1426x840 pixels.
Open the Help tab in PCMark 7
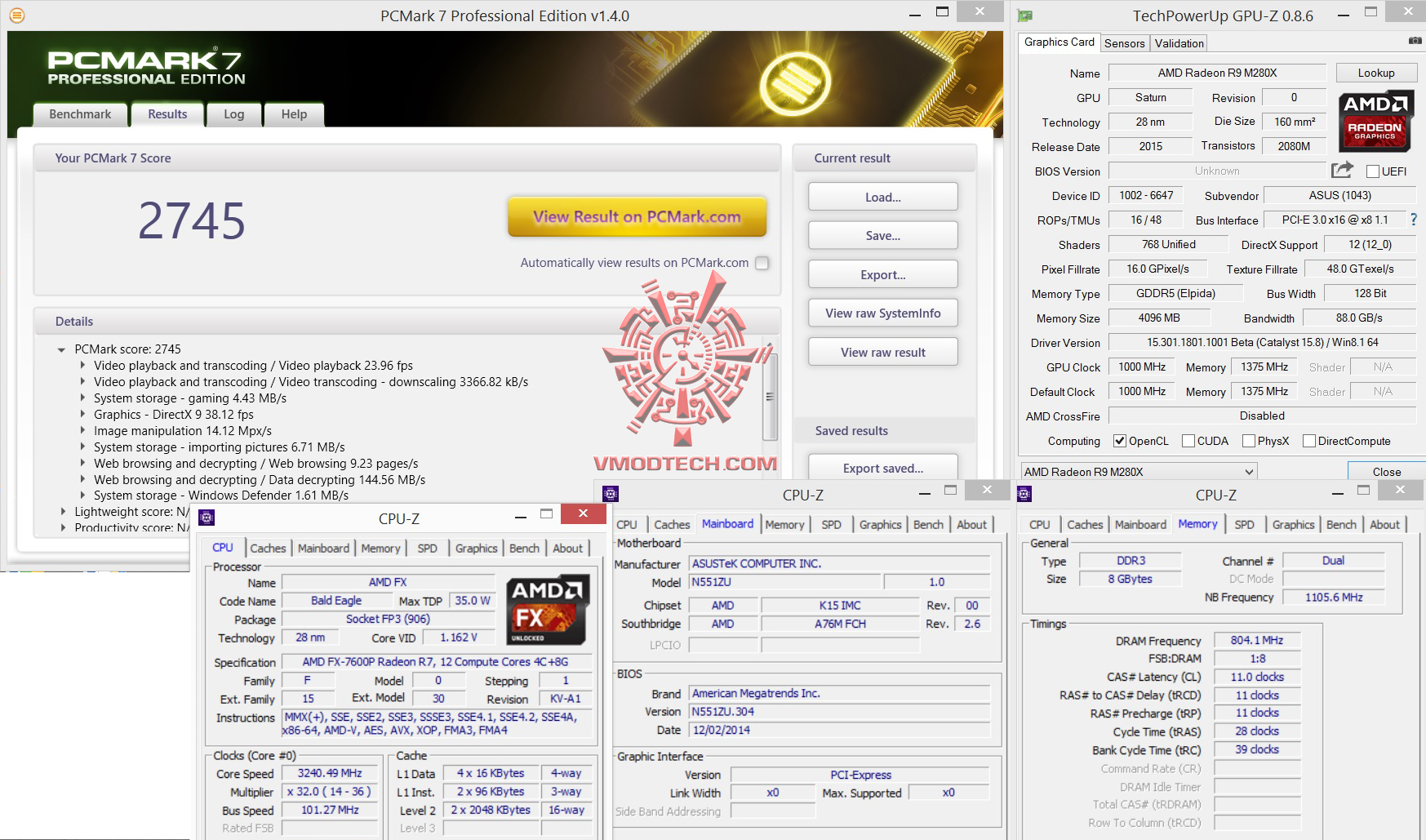[x=294, y=114]
